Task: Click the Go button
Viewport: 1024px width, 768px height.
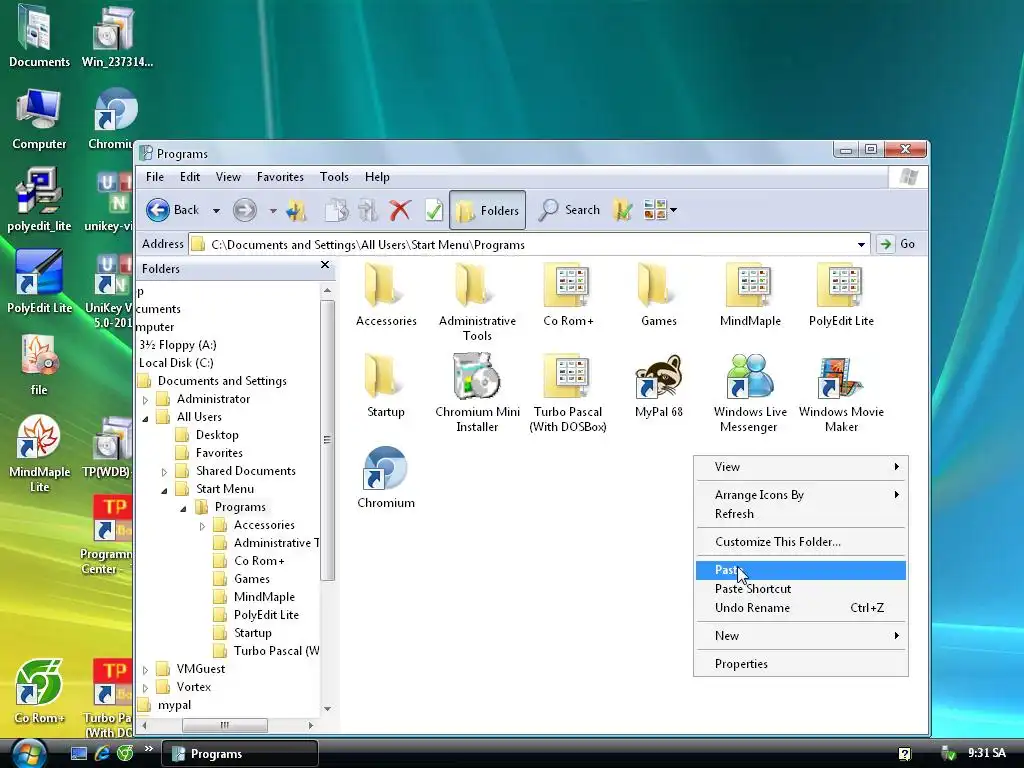Action: pyautogui.click(x=897, y=244)
